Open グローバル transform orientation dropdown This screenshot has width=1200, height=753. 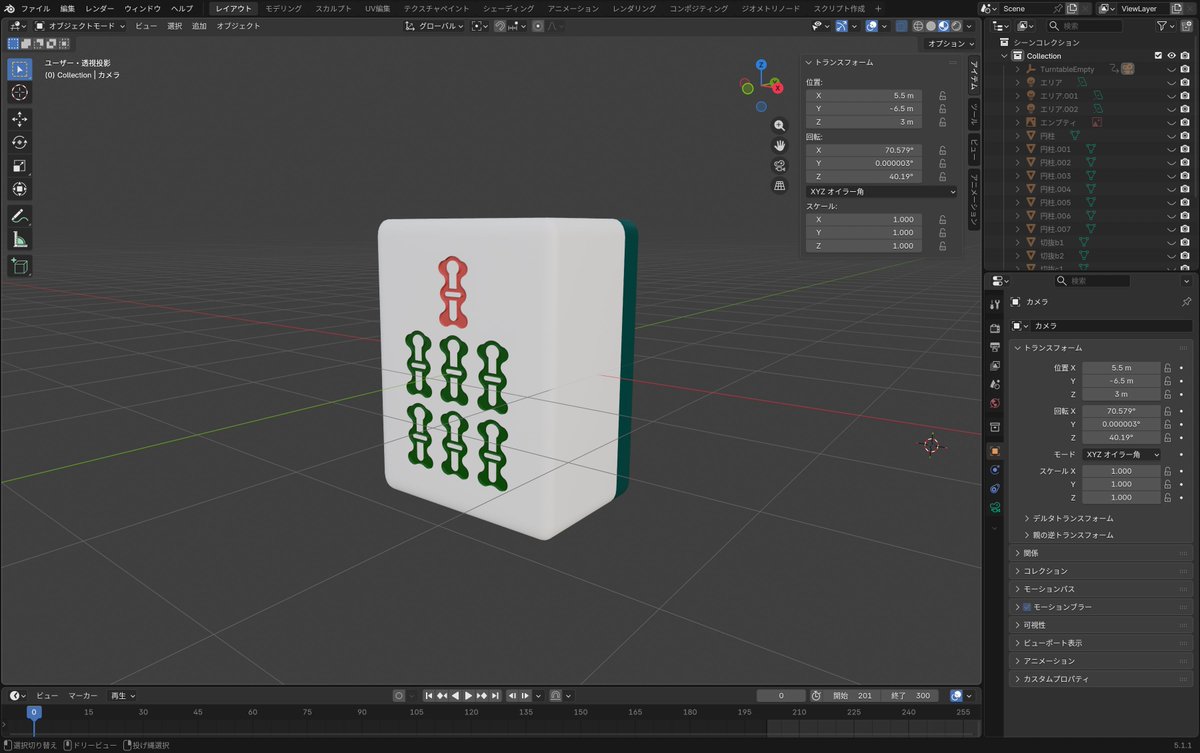tap(433, 25)
